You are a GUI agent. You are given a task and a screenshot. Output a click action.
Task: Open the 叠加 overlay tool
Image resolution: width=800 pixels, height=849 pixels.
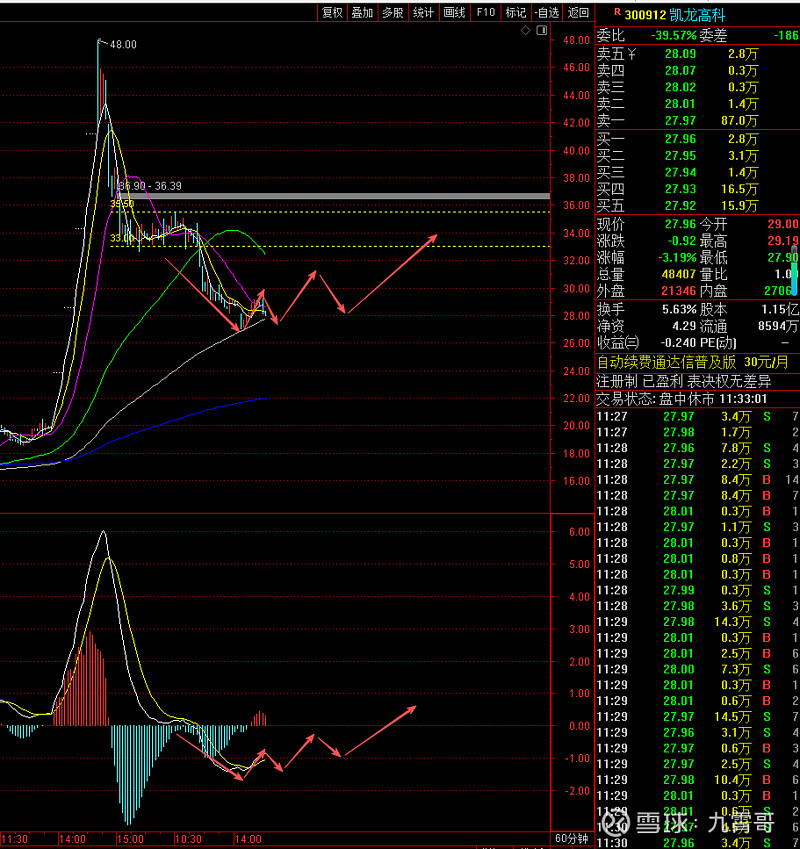362,12
